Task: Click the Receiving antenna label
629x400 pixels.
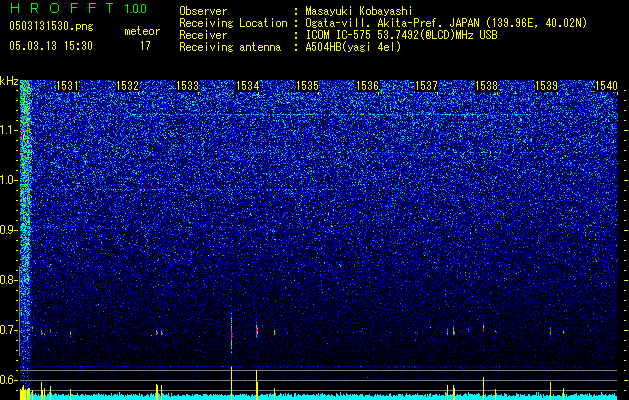Action: (230, 47)
